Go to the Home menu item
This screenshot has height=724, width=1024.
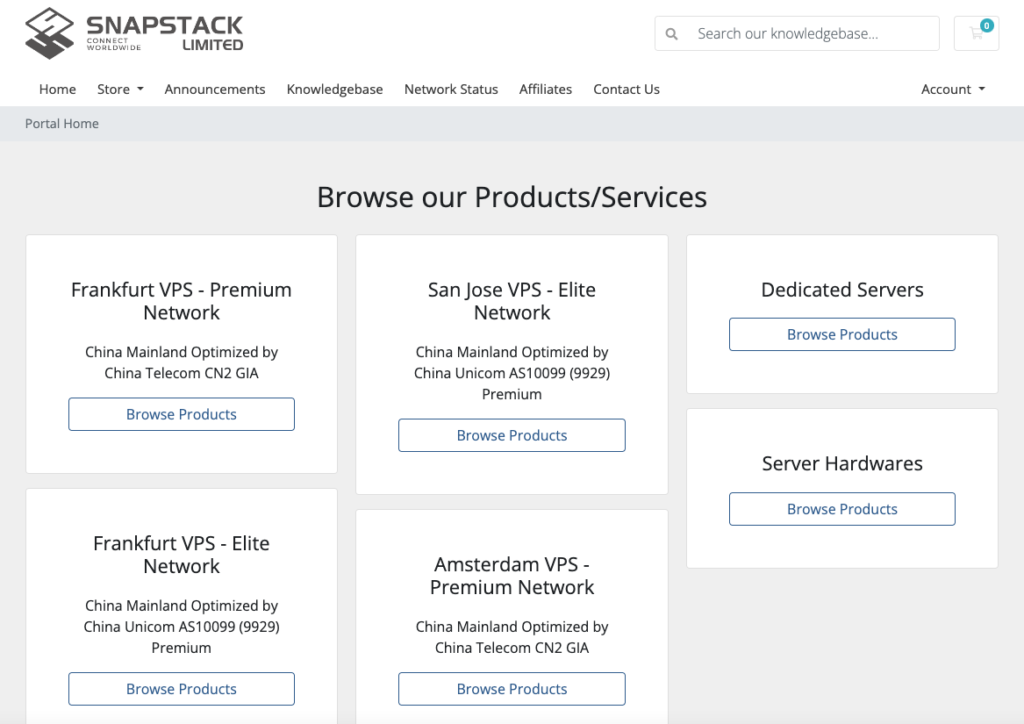pyautogui.click(x=57, y=89)
